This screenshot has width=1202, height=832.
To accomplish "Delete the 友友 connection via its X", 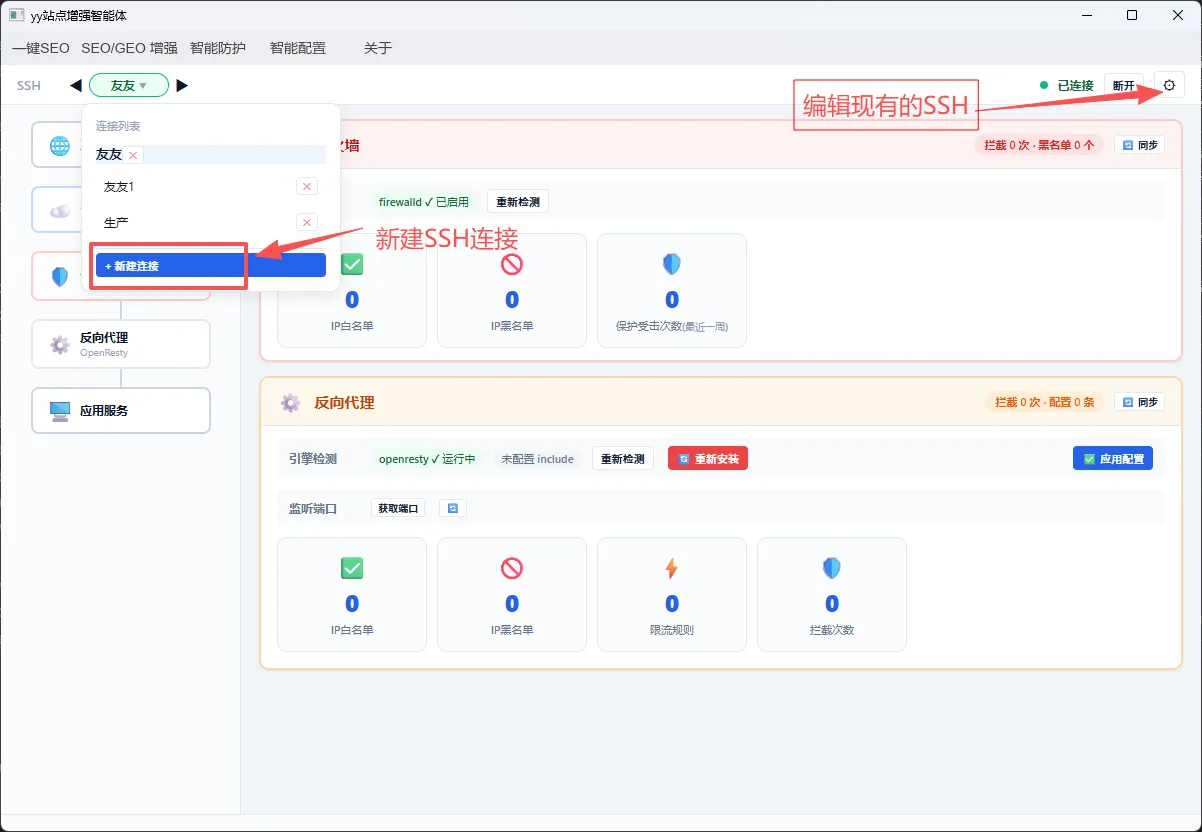I will [x=134, y=155].
